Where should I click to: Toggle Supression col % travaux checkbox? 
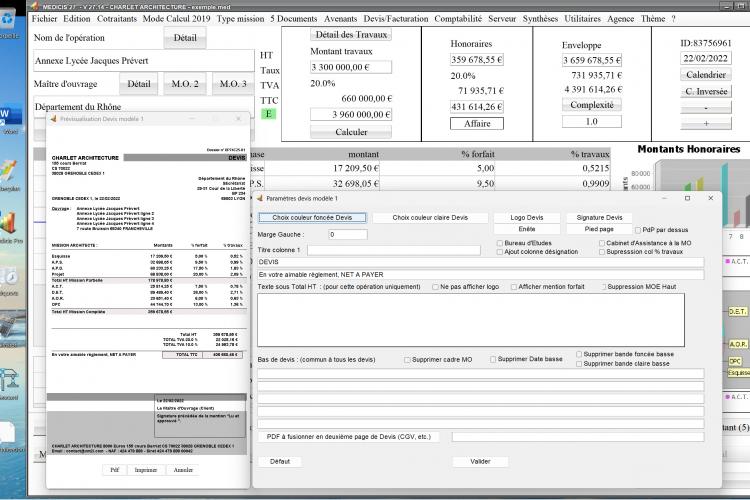pos(602,252)
